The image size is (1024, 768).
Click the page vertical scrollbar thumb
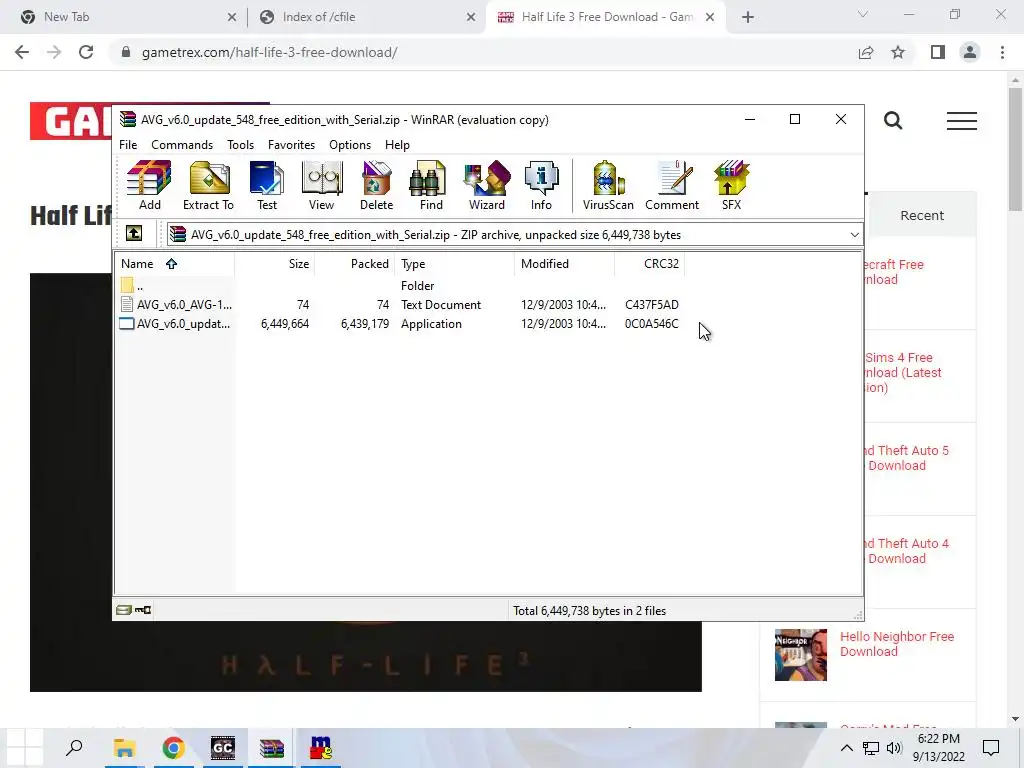coord(1015,149)
